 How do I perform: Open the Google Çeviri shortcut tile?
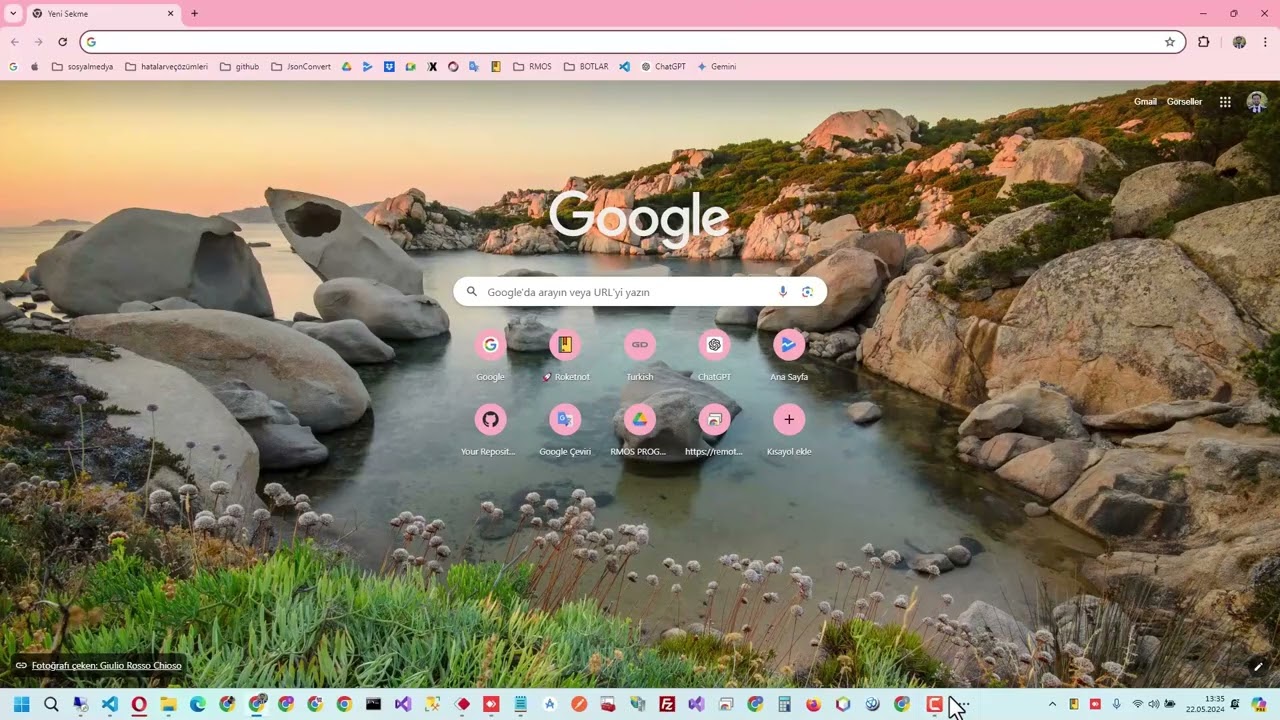tap(565, 430)
